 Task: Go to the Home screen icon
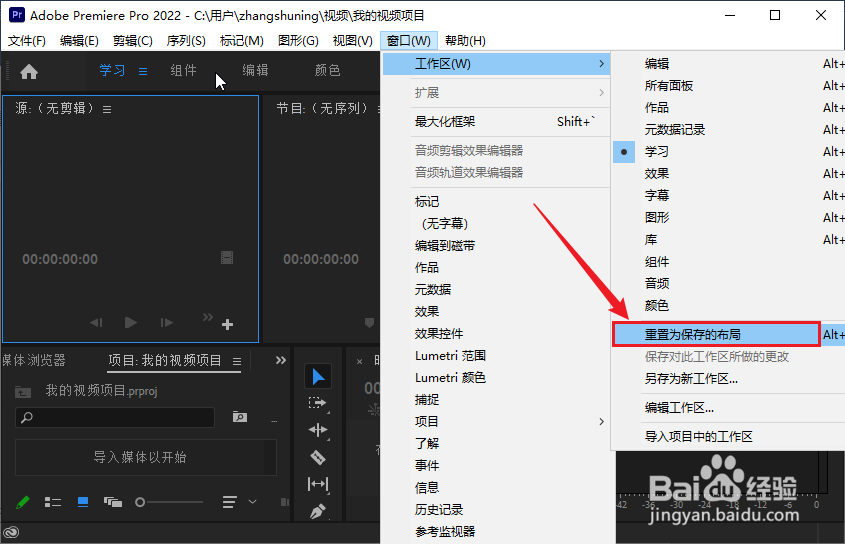coord(29,71)
